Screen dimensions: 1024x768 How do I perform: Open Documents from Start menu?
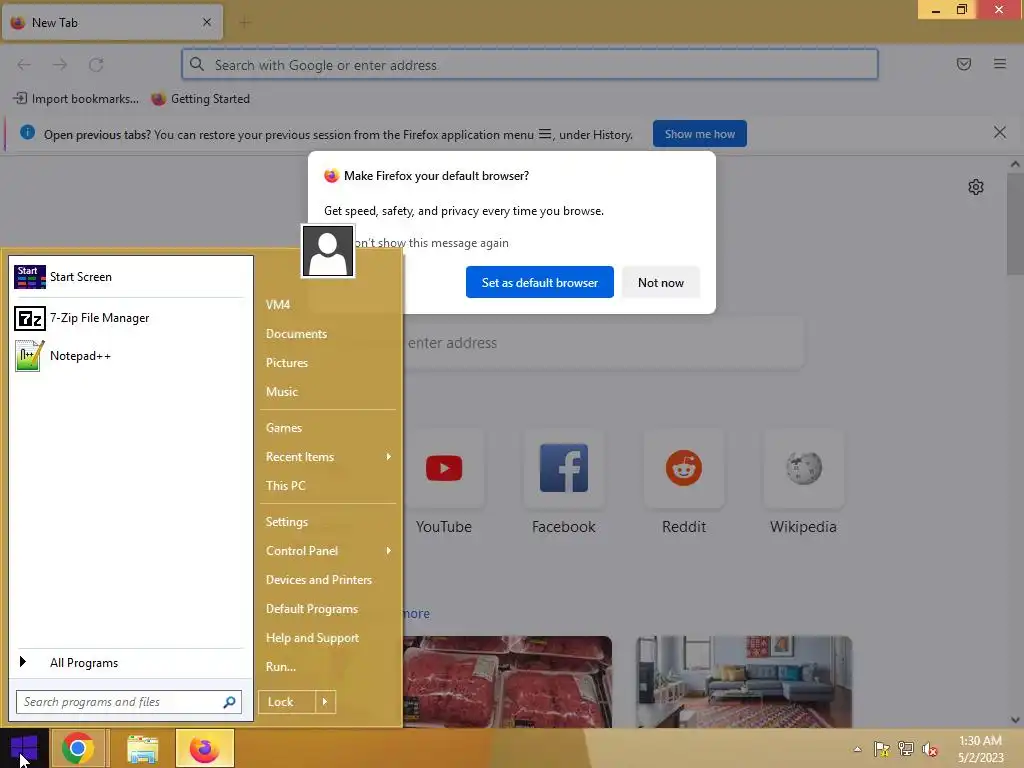(x=296, y=334)
